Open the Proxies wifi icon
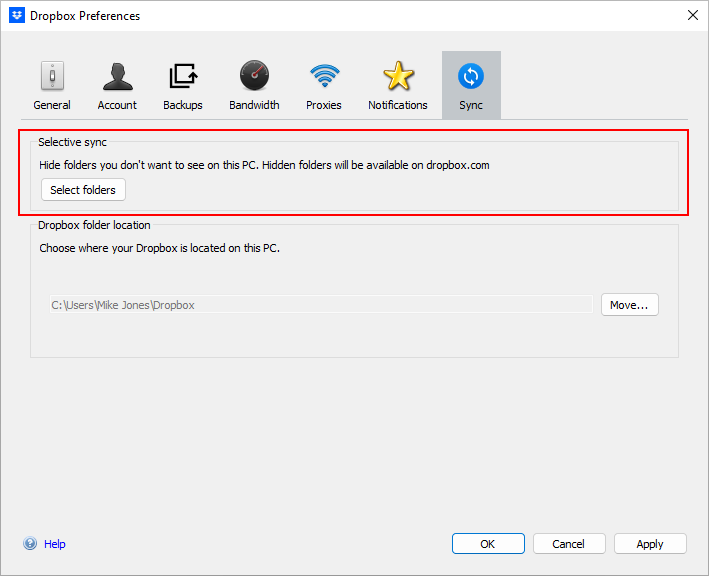The image size is (709, 576). click(324, 76)
